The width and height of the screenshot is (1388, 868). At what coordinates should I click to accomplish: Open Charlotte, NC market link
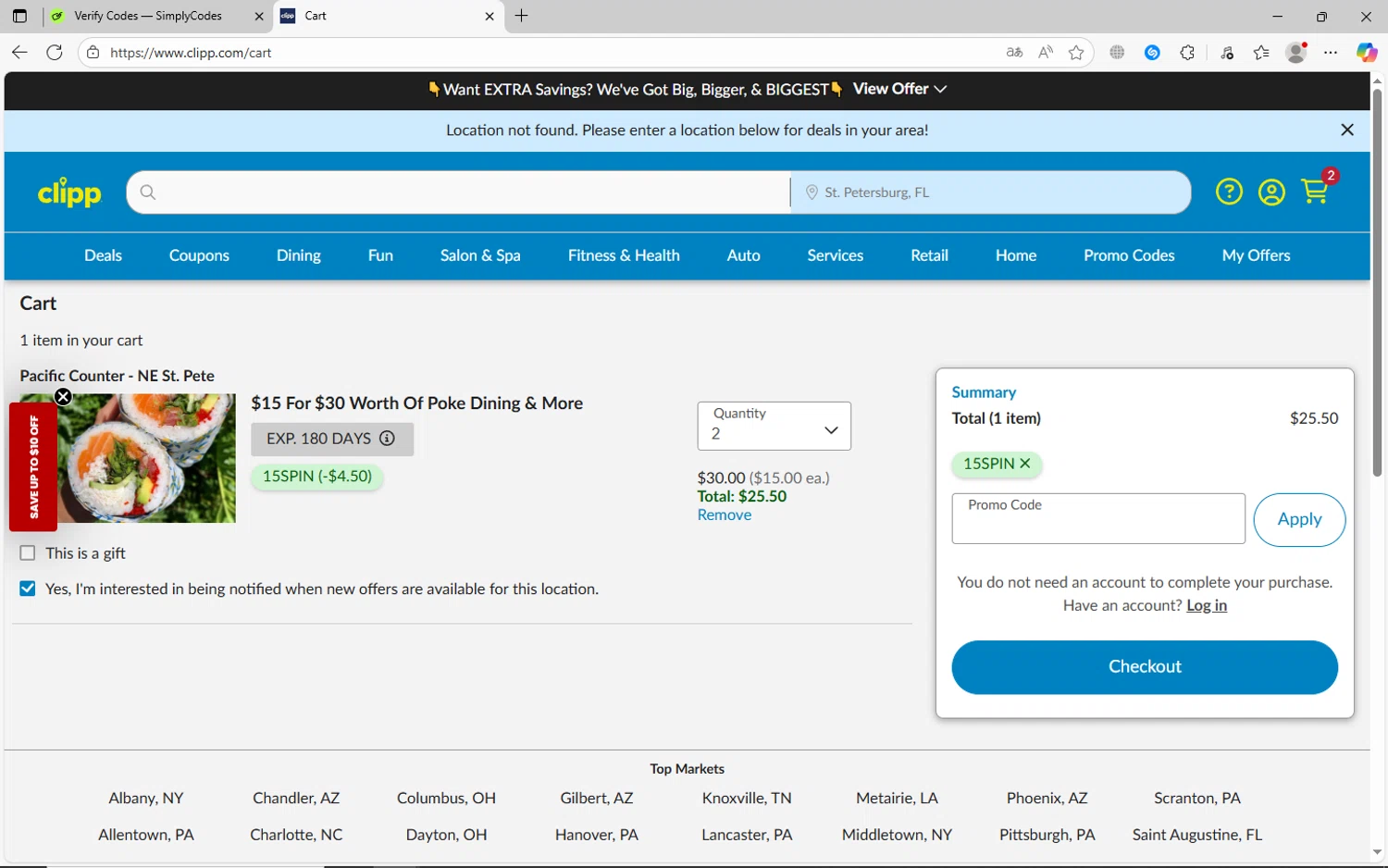pyautogui.click(x=296, y=835)
